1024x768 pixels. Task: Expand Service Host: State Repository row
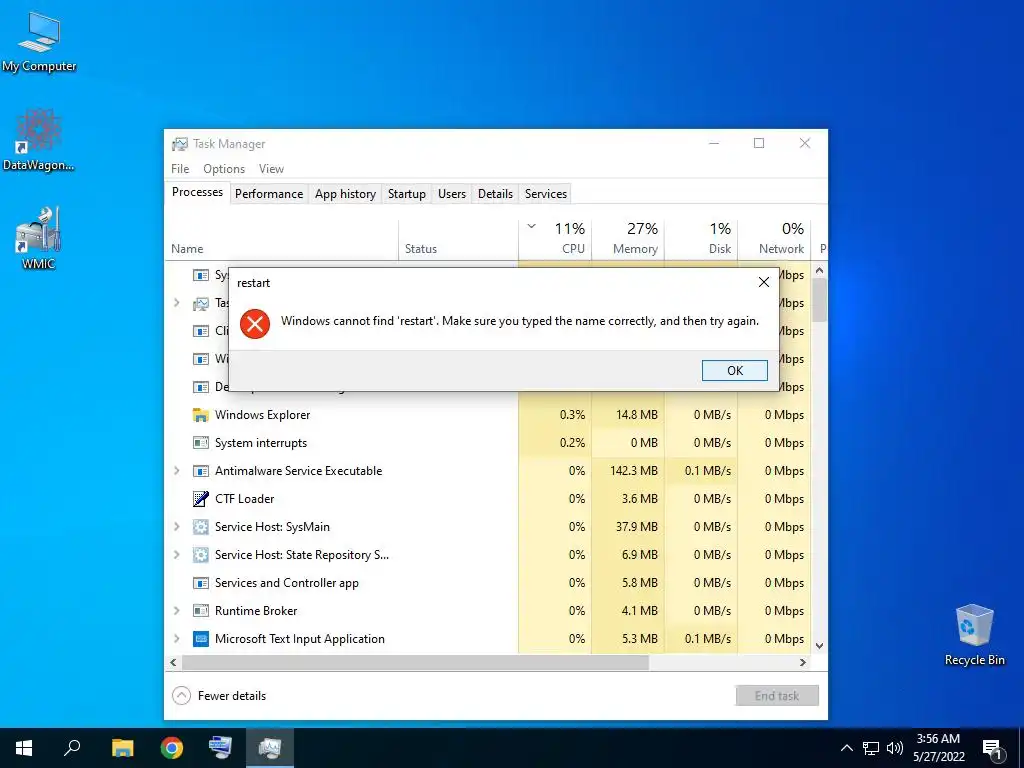click(176, 555)
